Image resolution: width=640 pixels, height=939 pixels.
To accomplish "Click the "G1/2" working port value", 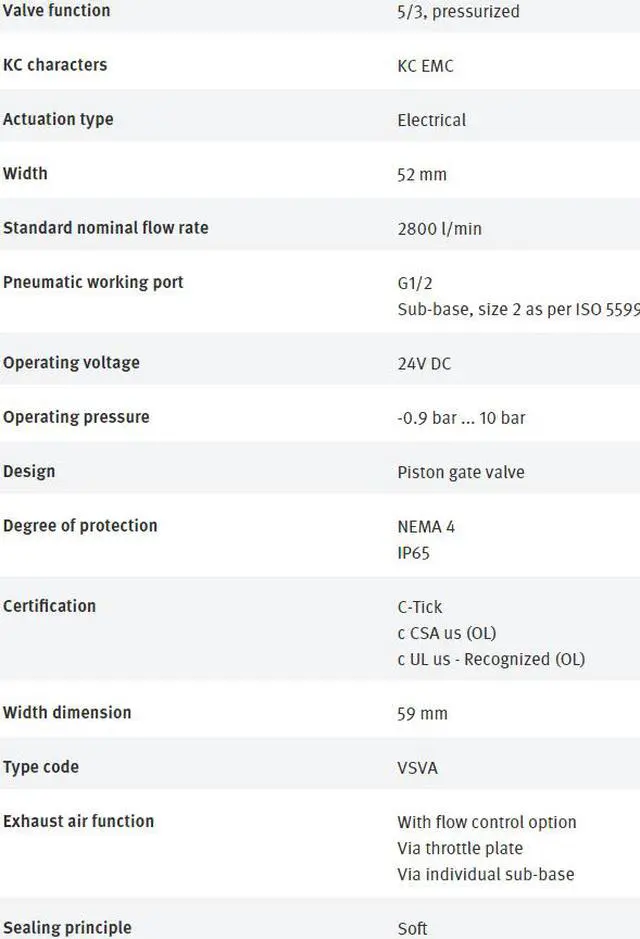I will [x=415, y=283].
